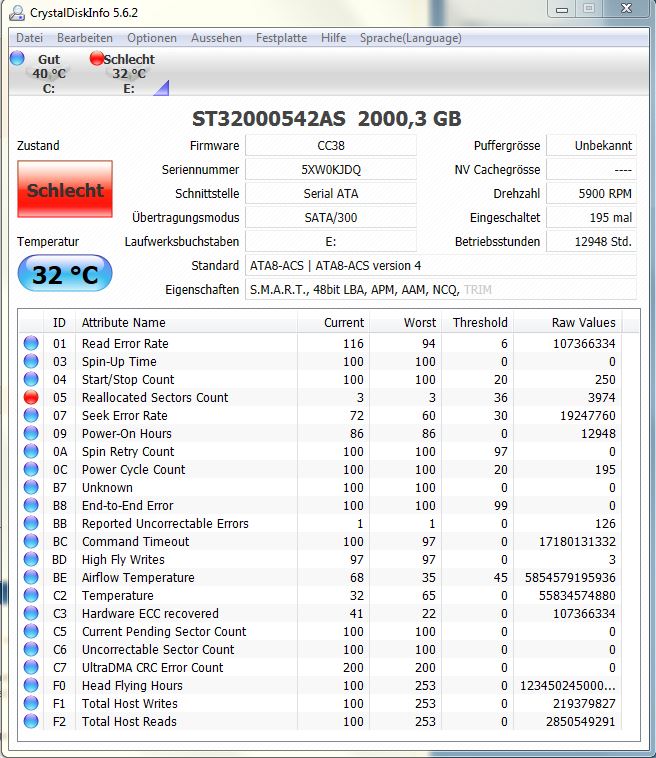Click the Übertragungsmodus field SATA/300
Viewport: 656px width, 758px height.
331,218
